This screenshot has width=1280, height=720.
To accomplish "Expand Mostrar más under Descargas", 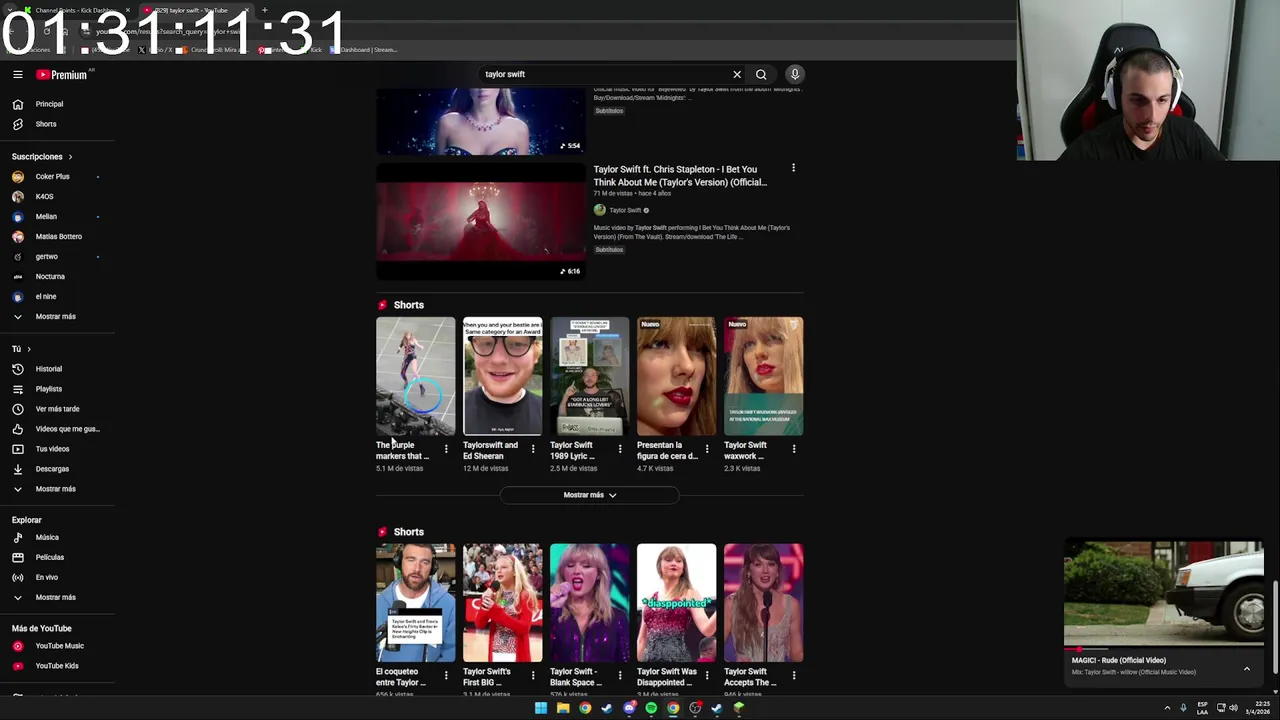I will [57, 489].
